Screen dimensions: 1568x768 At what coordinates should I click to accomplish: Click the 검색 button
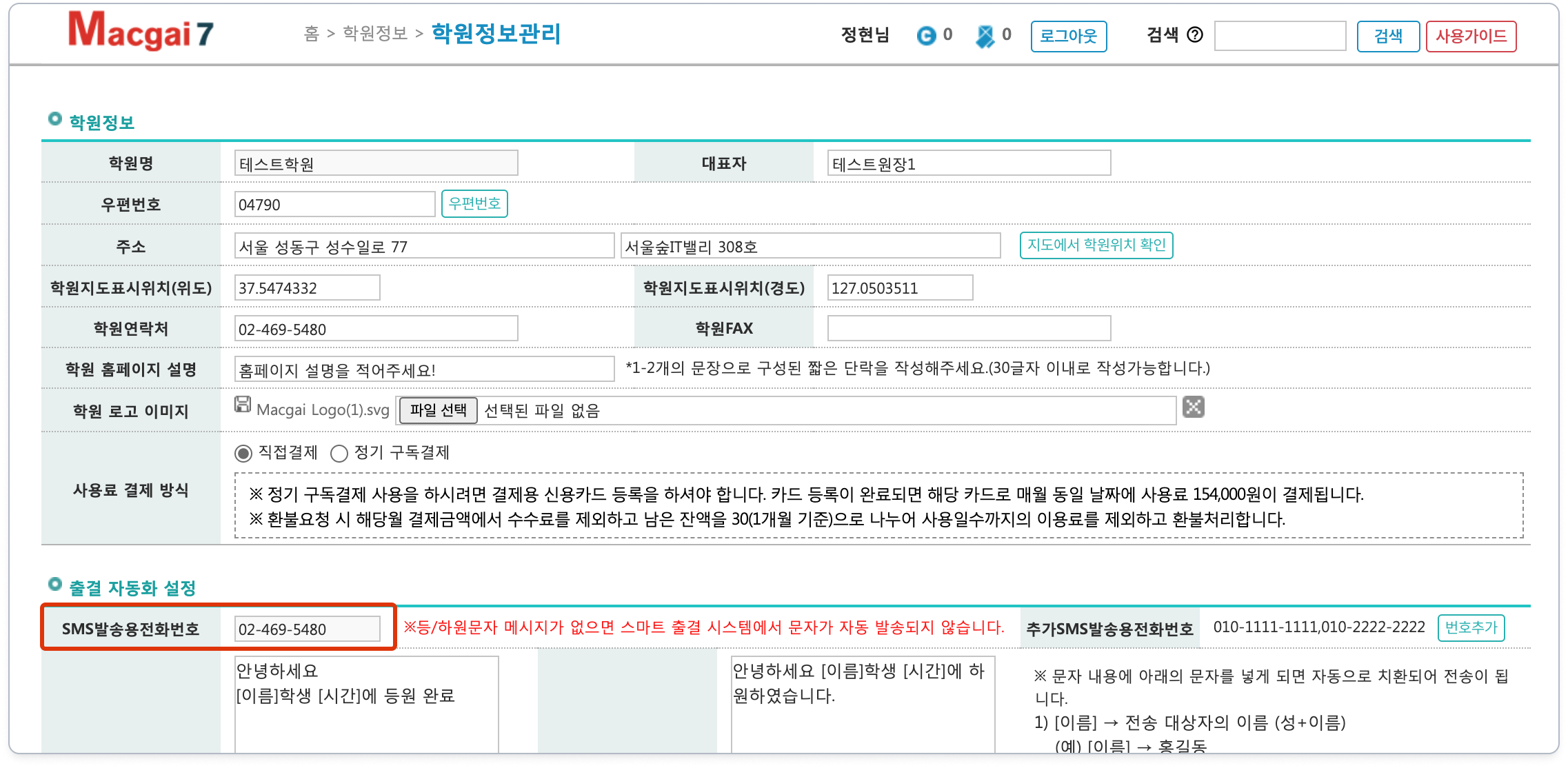tap(1388, 37)
